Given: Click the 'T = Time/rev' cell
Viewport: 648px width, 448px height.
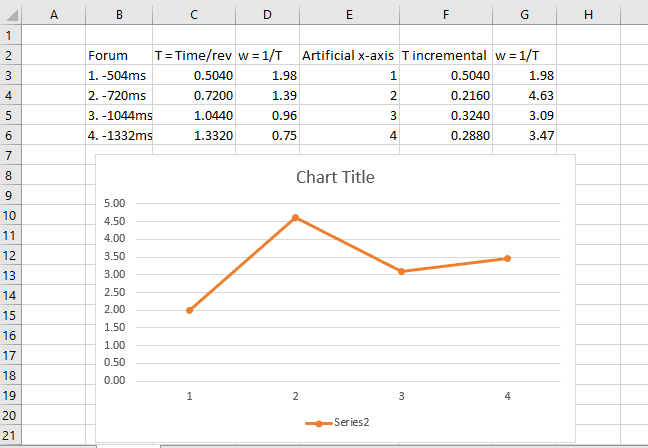Looking at the screenshot, I should pyautogui.click(x=193, y=56).
